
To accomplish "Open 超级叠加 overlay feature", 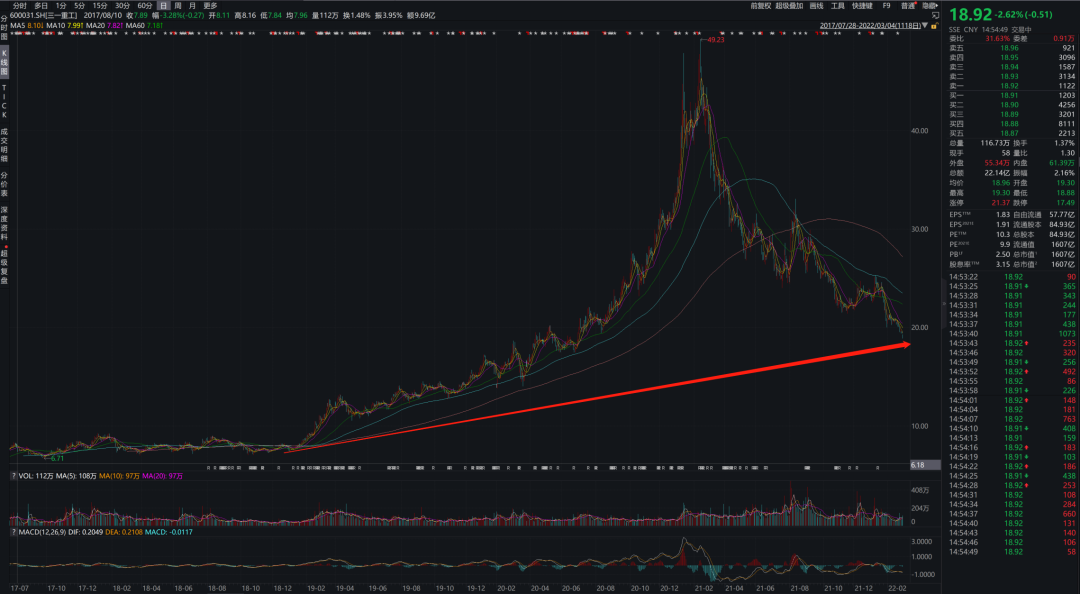I will click(789, 5).
